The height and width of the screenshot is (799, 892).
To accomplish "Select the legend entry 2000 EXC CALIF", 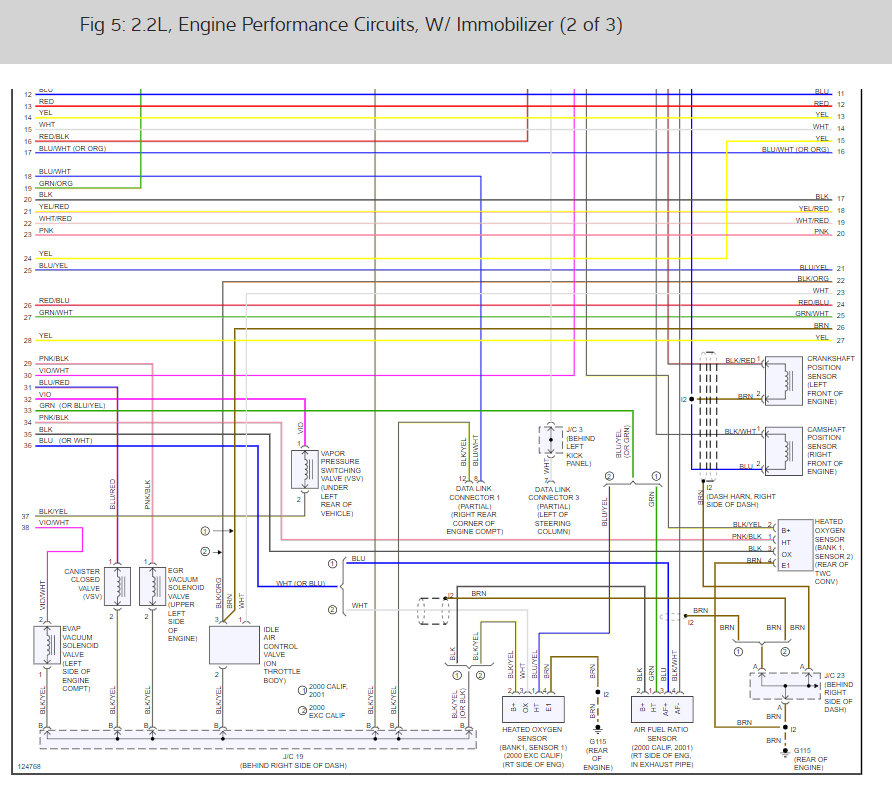I will (322, 711).
